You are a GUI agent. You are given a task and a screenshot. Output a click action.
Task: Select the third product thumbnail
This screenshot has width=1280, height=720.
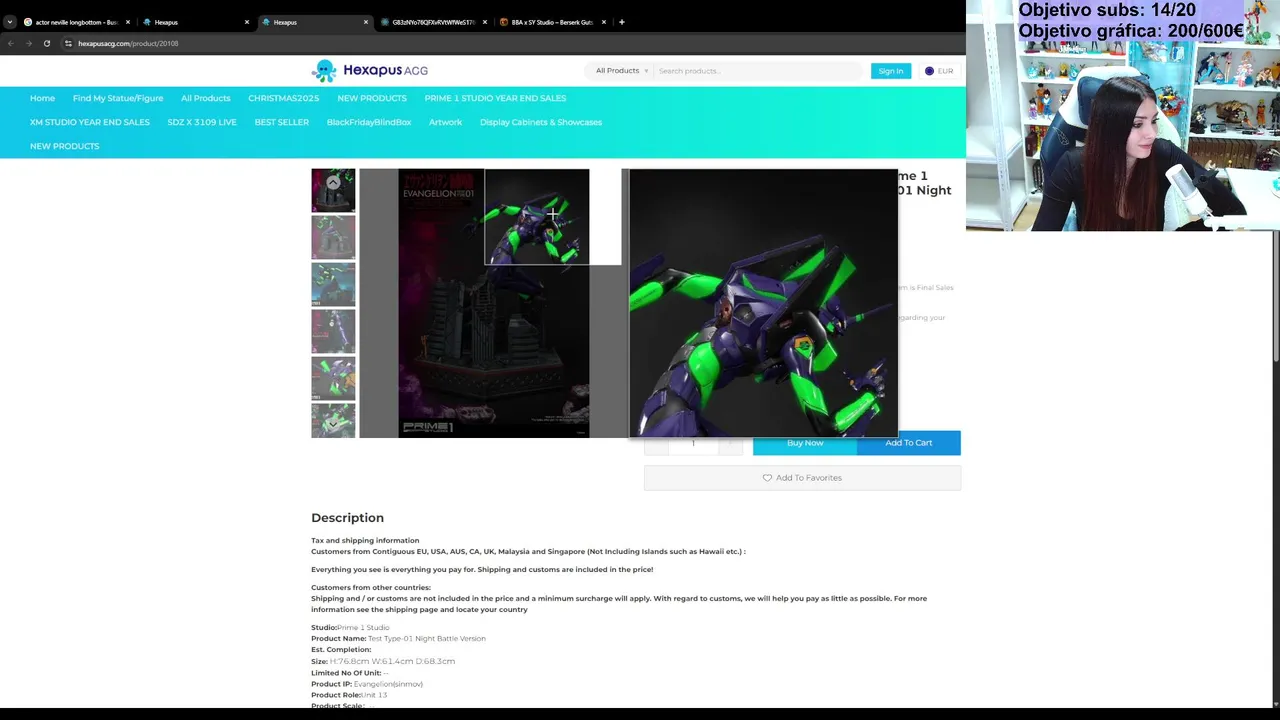(x=333, y=284)
